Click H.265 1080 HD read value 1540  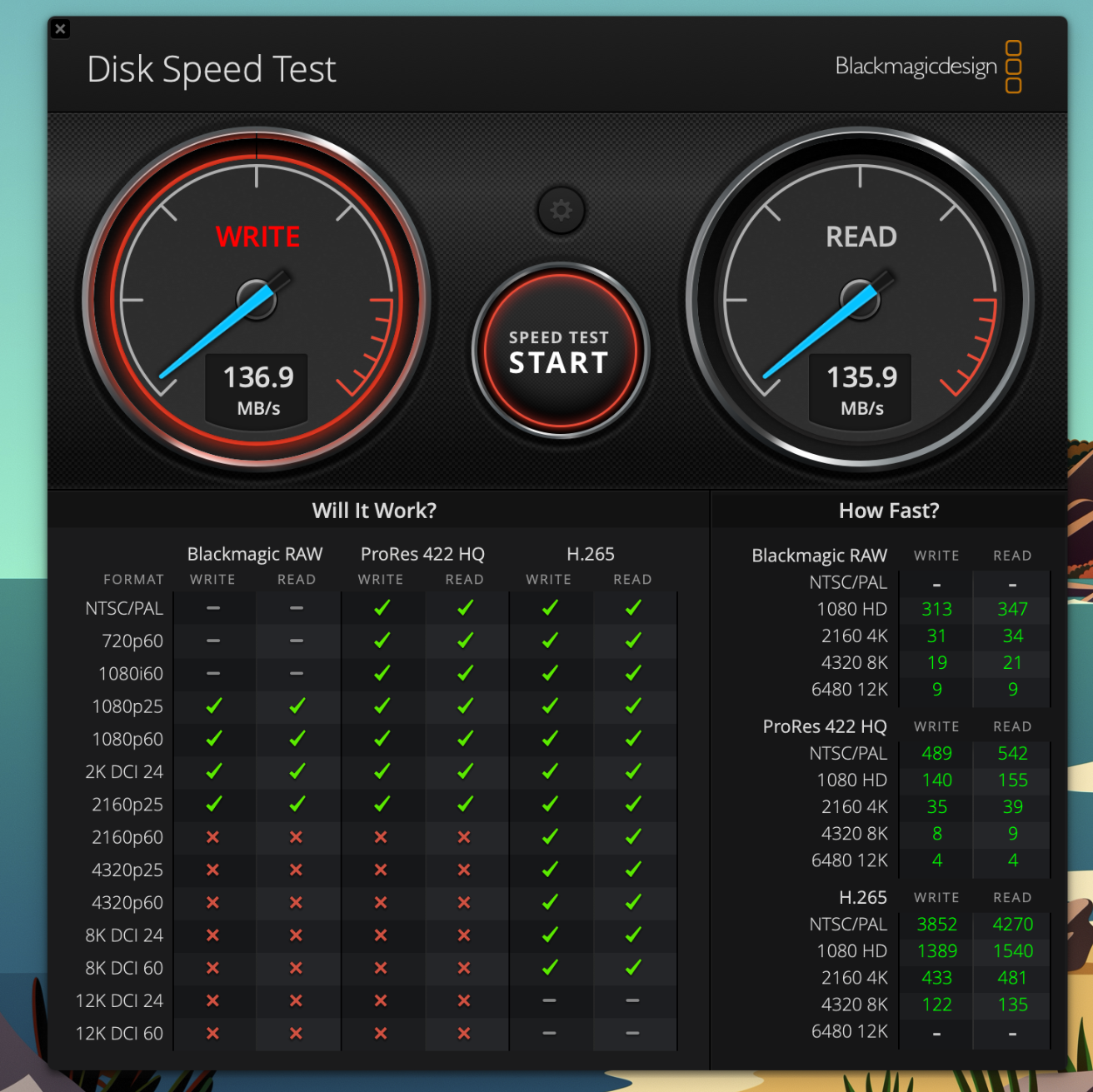click(1012, 951)
